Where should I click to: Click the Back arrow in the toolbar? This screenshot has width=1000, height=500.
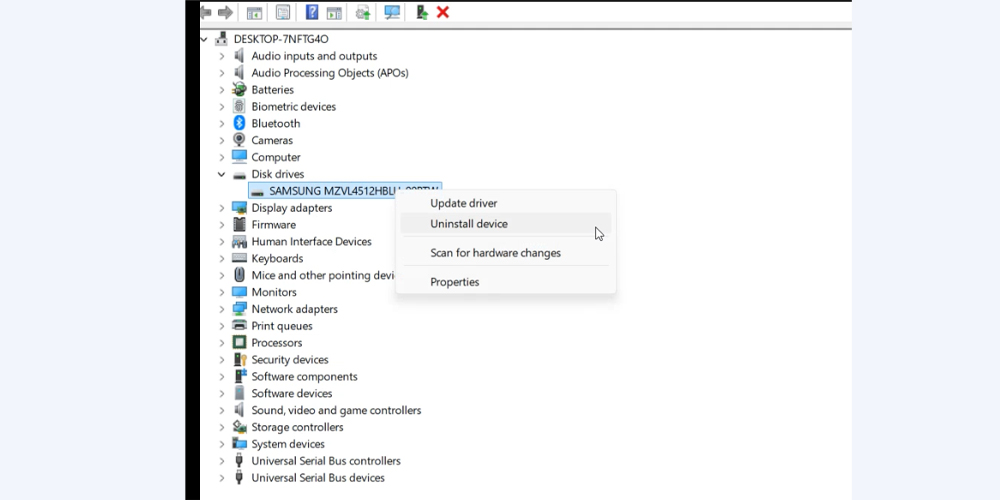click(206, 12)
